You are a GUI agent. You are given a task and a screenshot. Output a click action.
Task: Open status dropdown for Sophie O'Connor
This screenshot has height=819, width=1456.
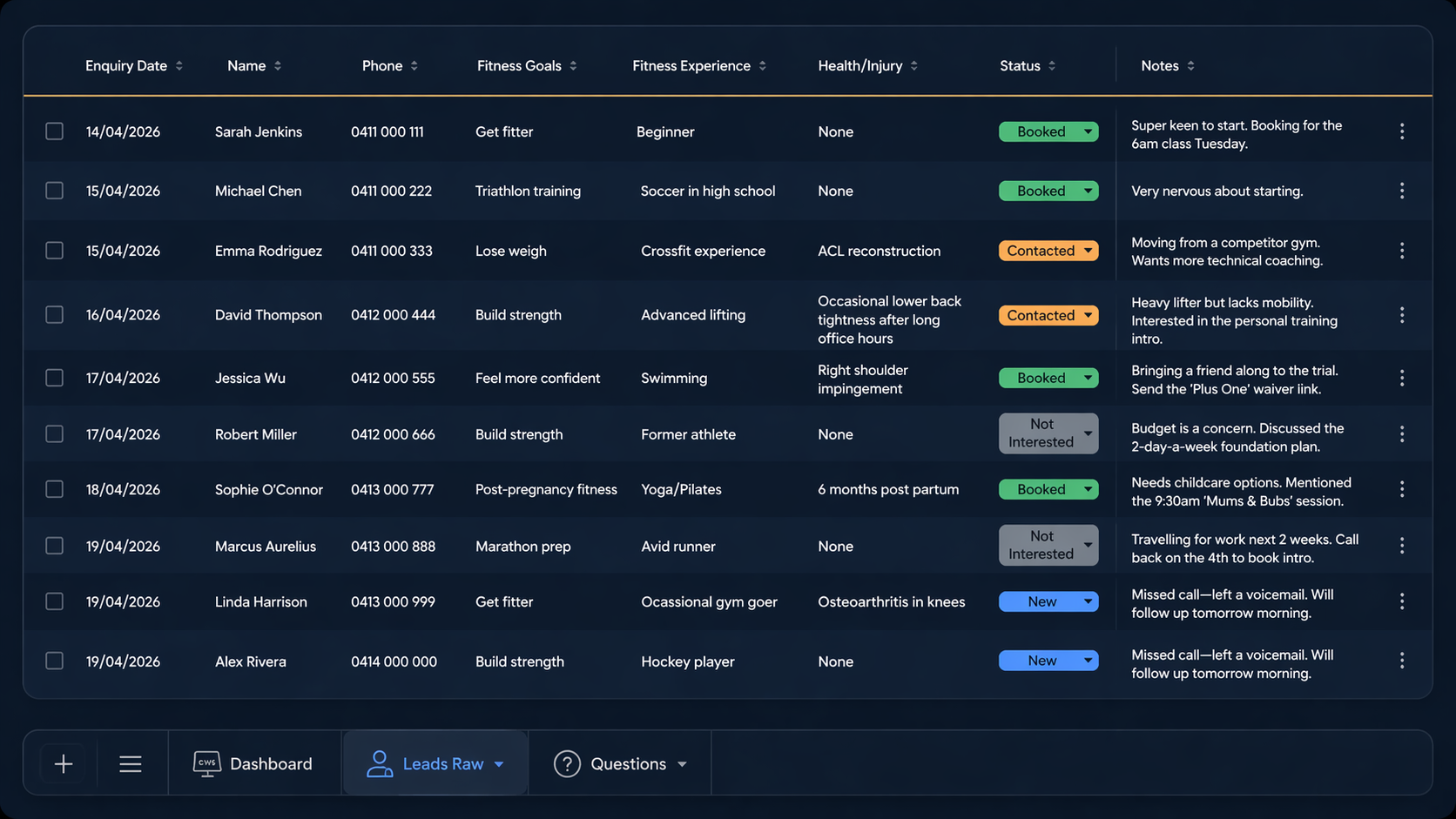click(x=1048, y=489)
